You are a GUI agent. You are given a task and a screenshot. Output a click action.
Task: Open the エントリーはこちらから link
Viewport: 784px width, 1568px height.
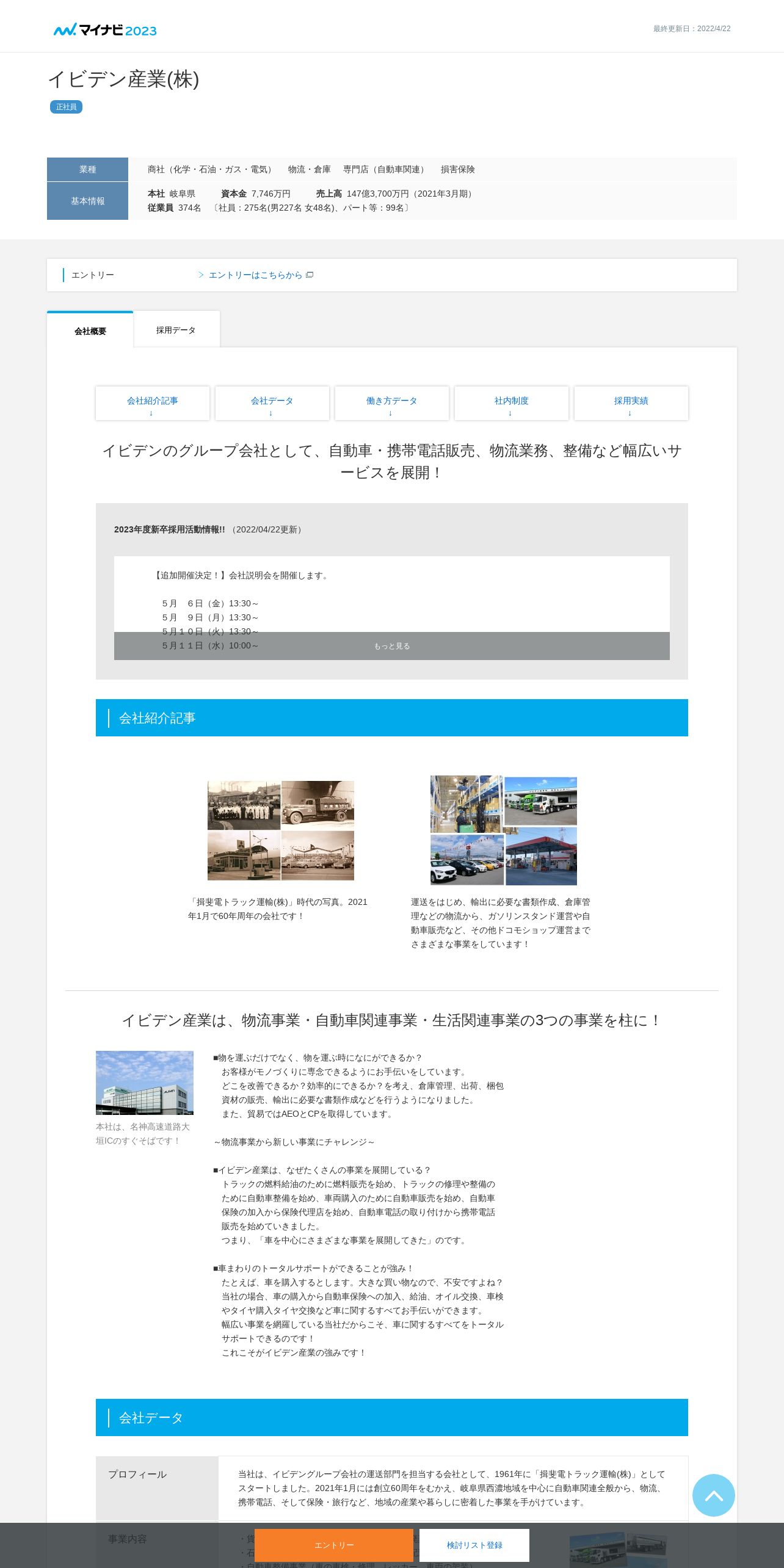click(x=255, y=275)
